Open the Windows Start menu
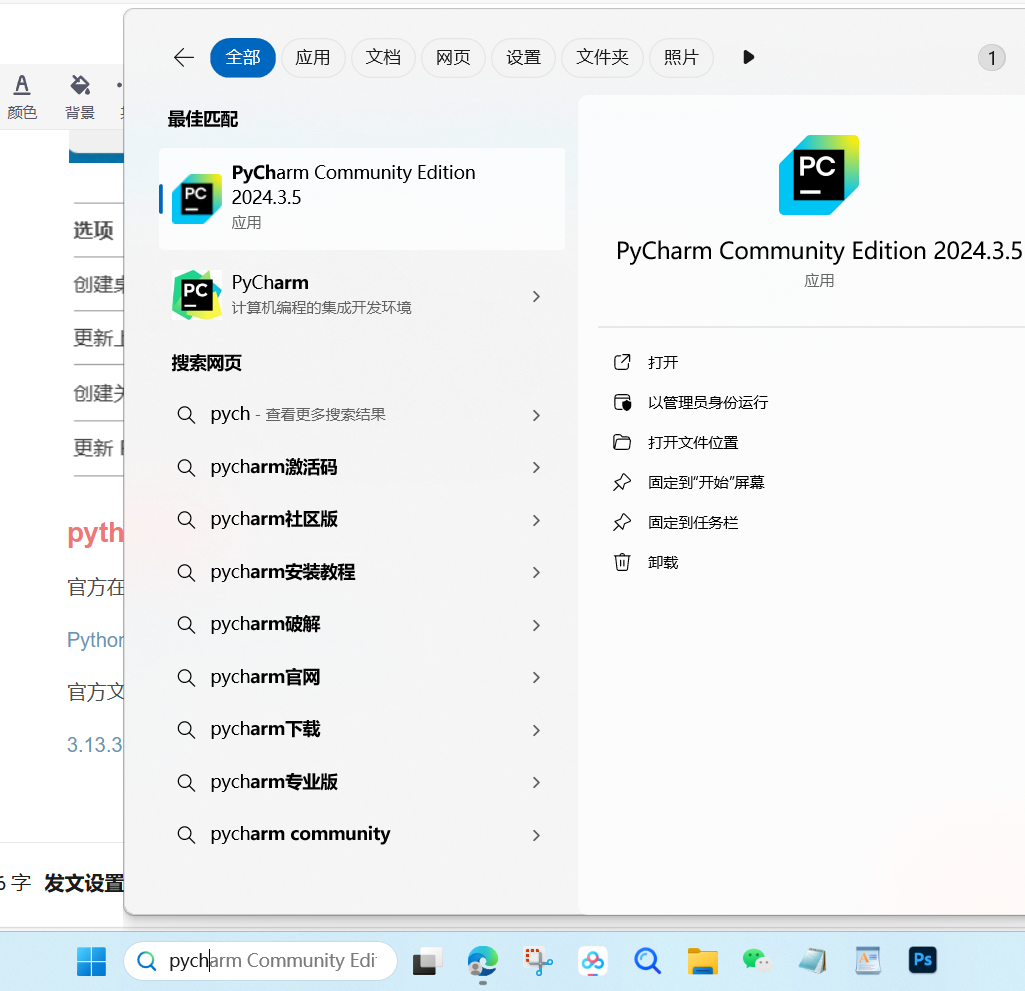Image resolution: width=1025 pixels, height=991 pixels. click(92, 961)
